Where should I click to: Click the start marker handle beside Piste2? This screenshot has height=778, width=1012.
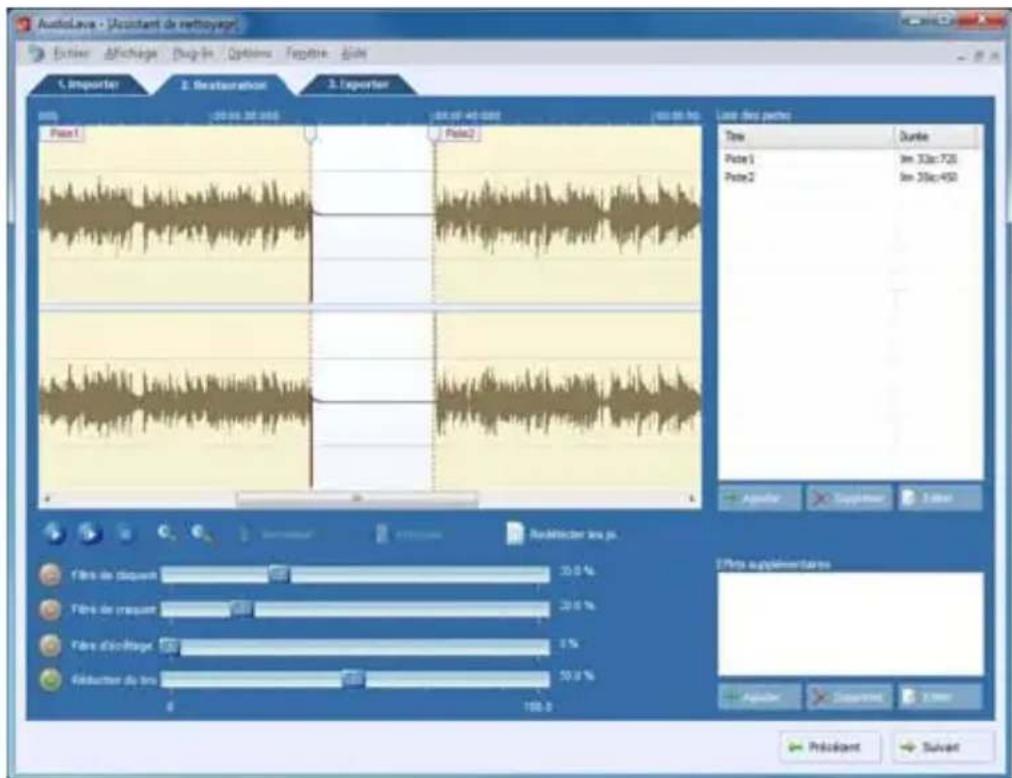point(434,133)
